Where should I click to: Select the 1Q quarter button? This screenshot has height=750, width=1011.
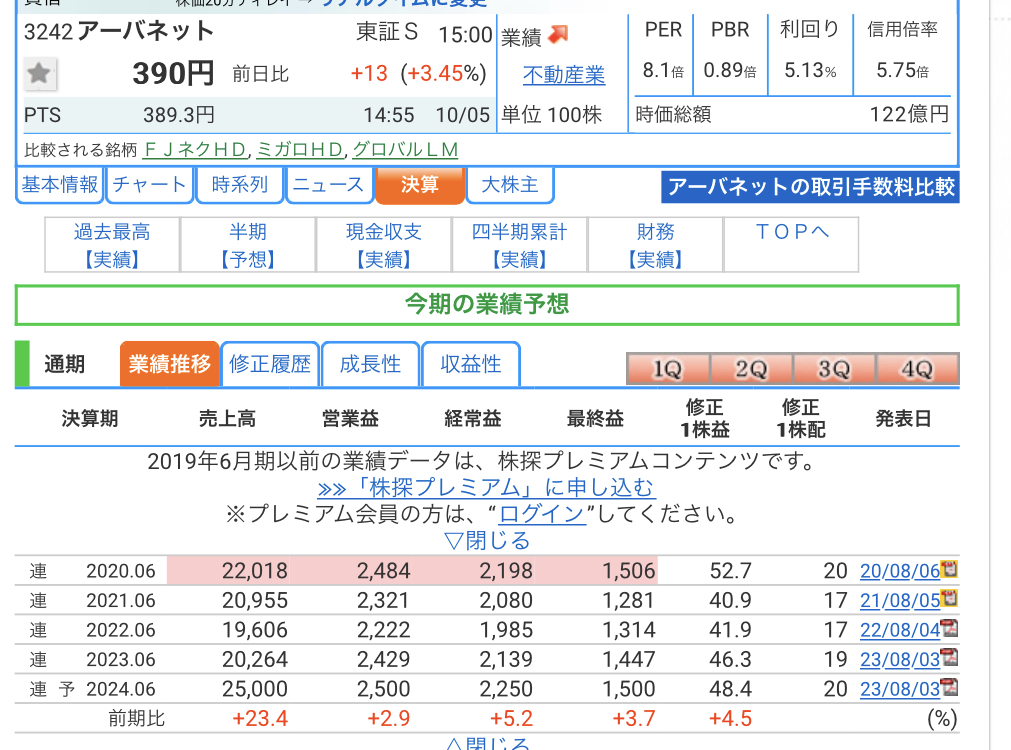(668, 369)
